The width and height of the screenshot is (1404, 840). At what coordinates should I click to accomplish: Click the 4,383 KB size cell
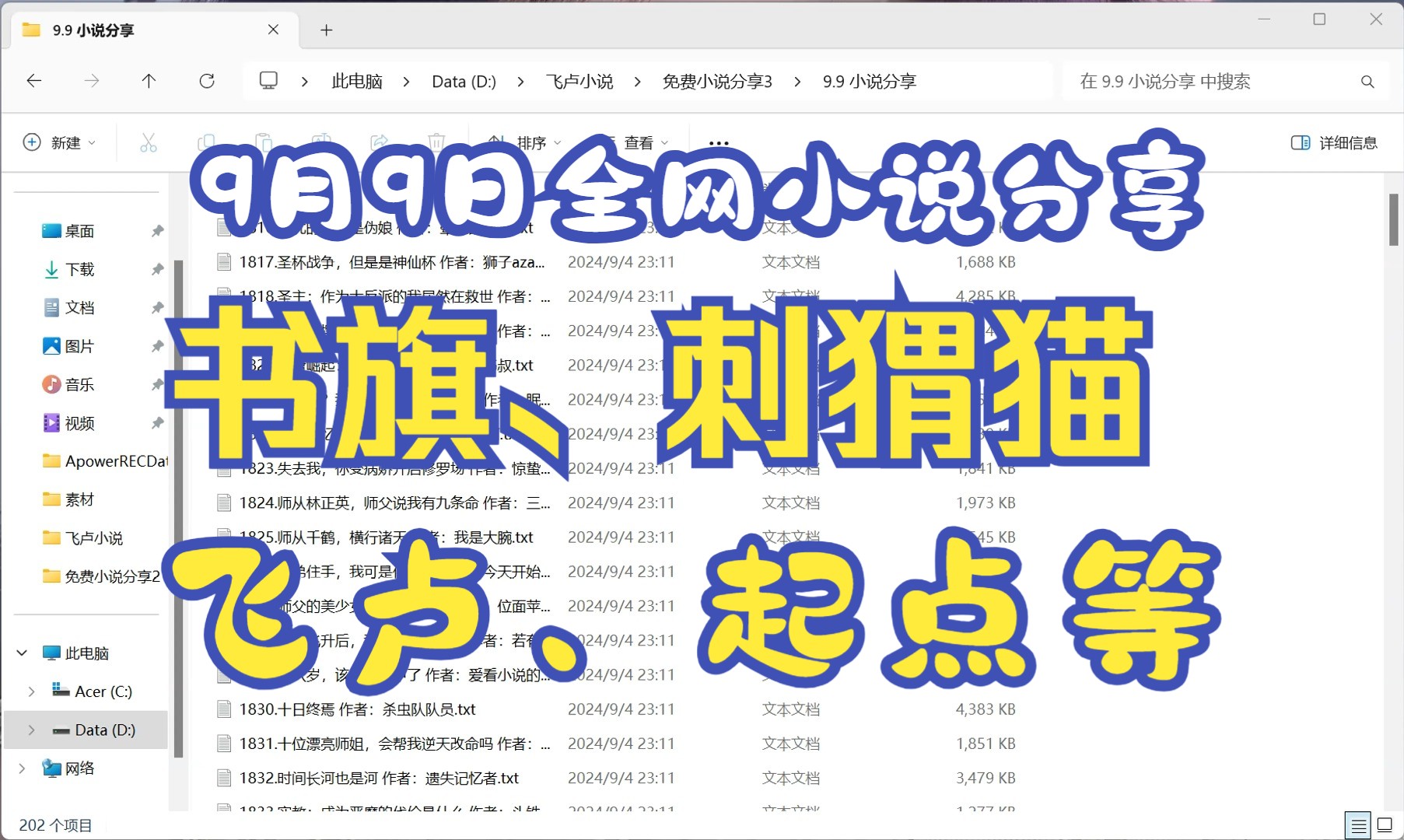(x=986, y=709)
